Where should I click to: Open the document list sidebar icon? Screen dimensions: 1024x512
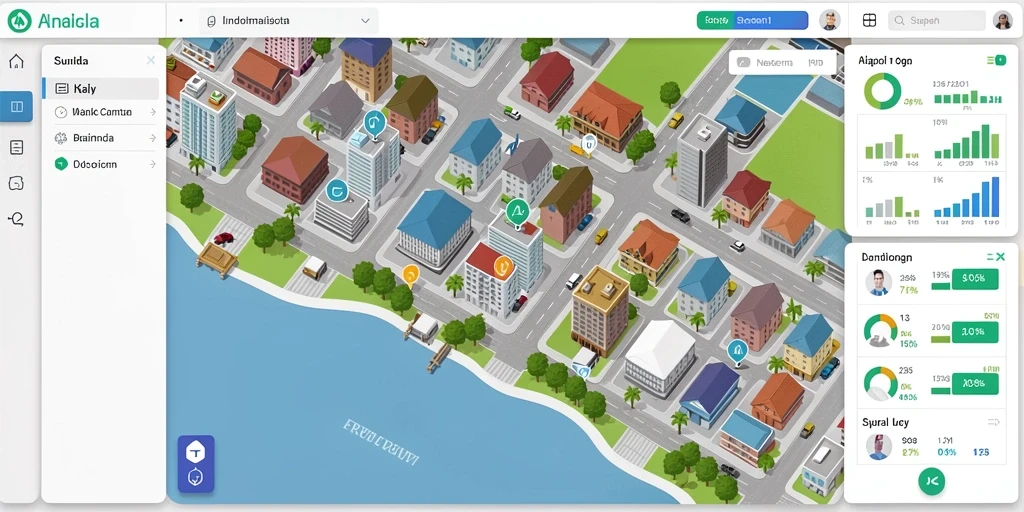(x=16, y=148)
